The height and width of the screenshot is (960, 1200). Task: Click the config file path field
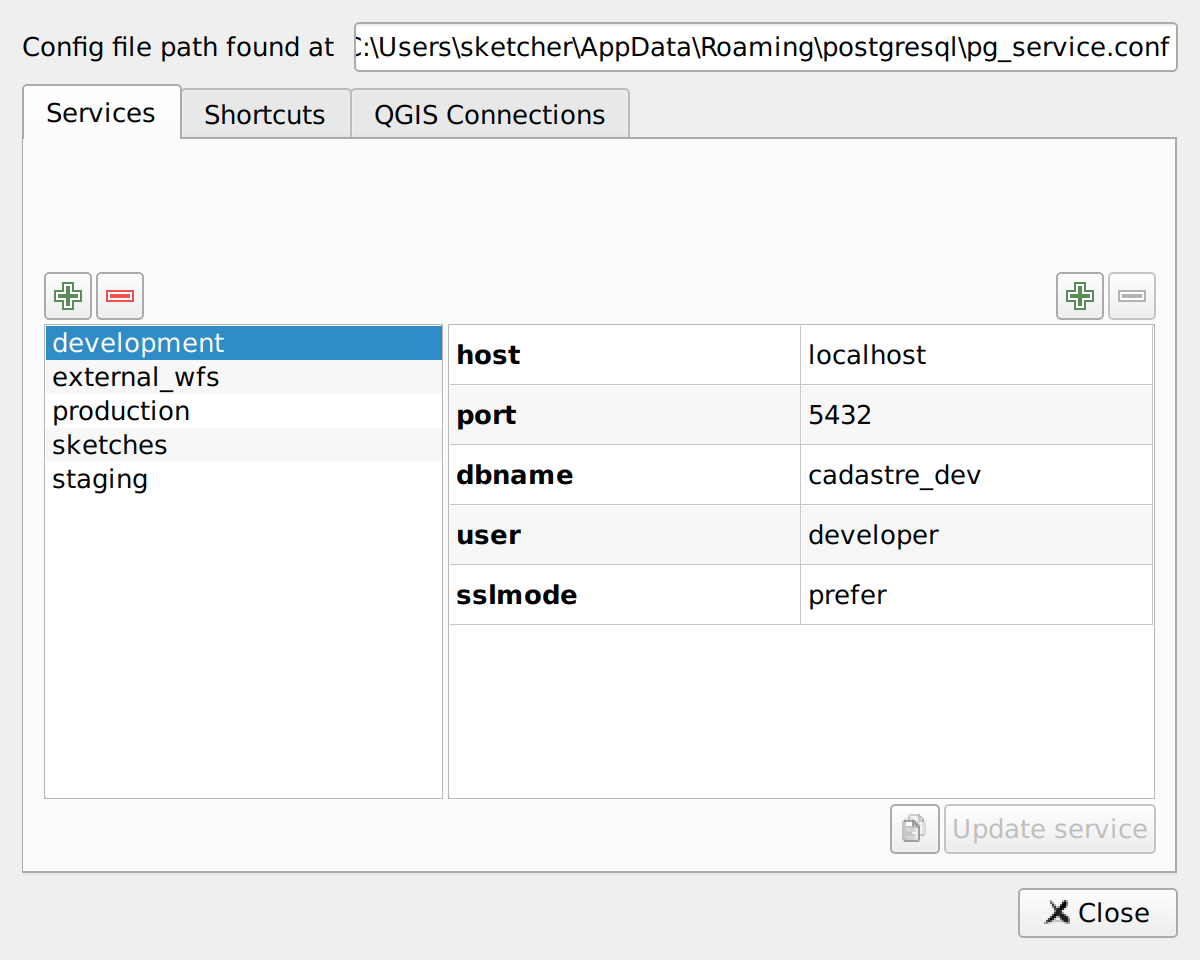(765, 47)
